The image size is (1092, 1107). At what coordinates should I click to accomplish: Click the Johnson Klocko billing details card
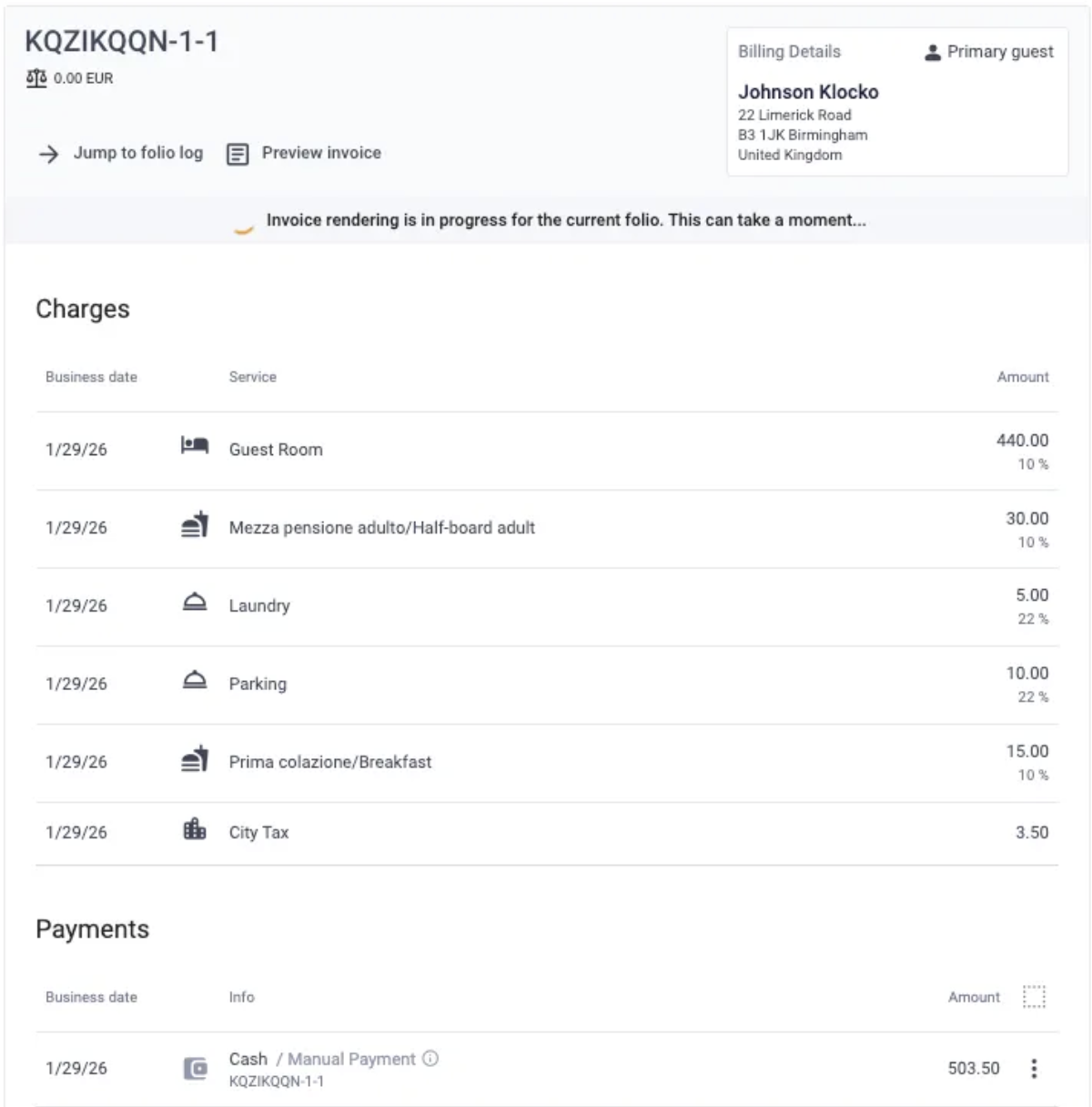(897, 101)
